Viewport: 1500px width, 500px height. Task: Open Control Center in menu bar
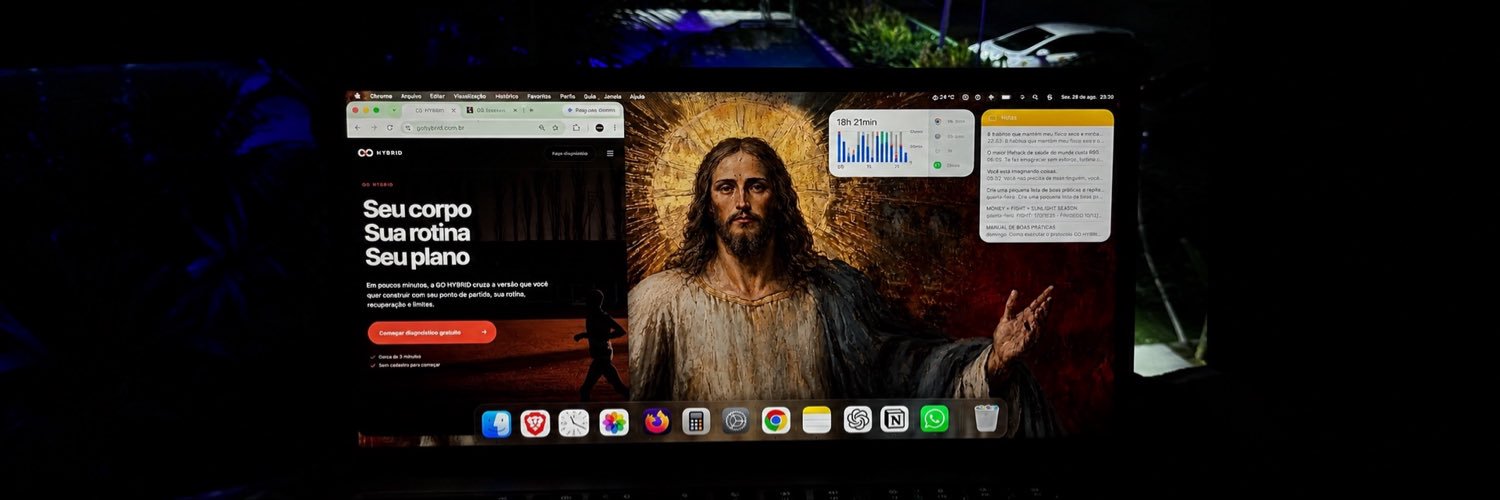1049,97
